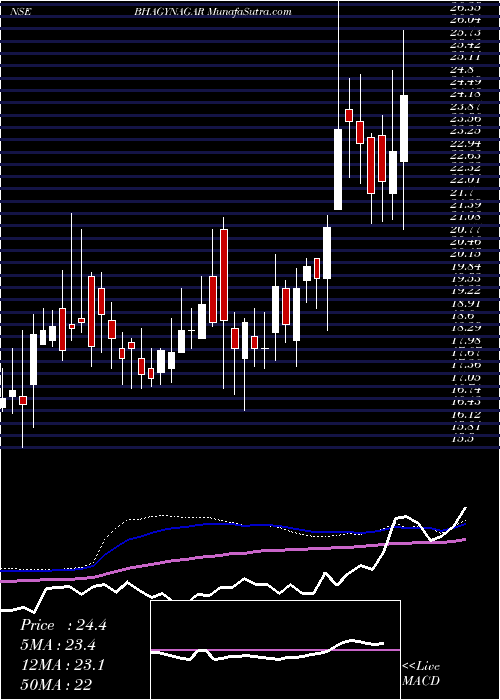Select the 18.29 price axis label
Viewport: 500px width, 700px height.
coord(468,328)
